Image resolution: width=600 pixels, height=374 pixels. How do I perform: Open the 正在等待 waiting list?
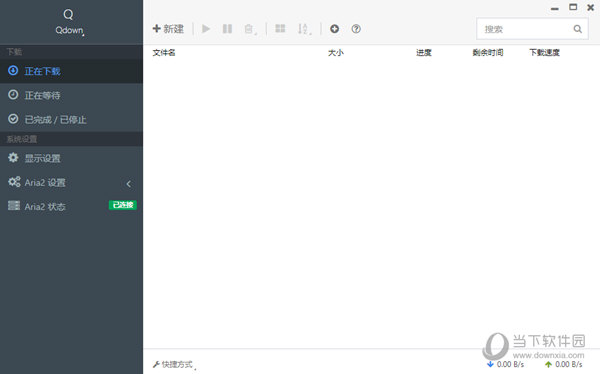72,95
